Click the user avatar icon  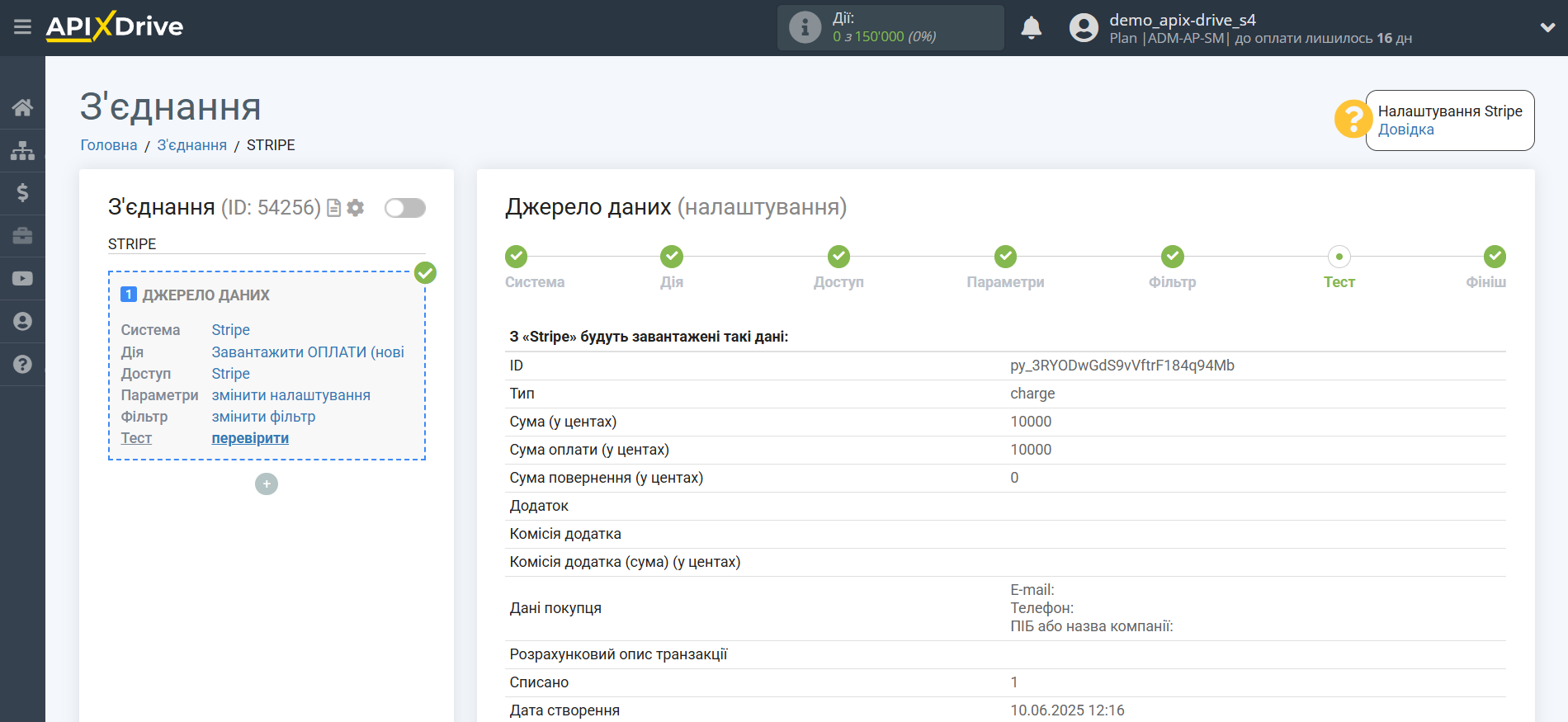click(1084, 28)
